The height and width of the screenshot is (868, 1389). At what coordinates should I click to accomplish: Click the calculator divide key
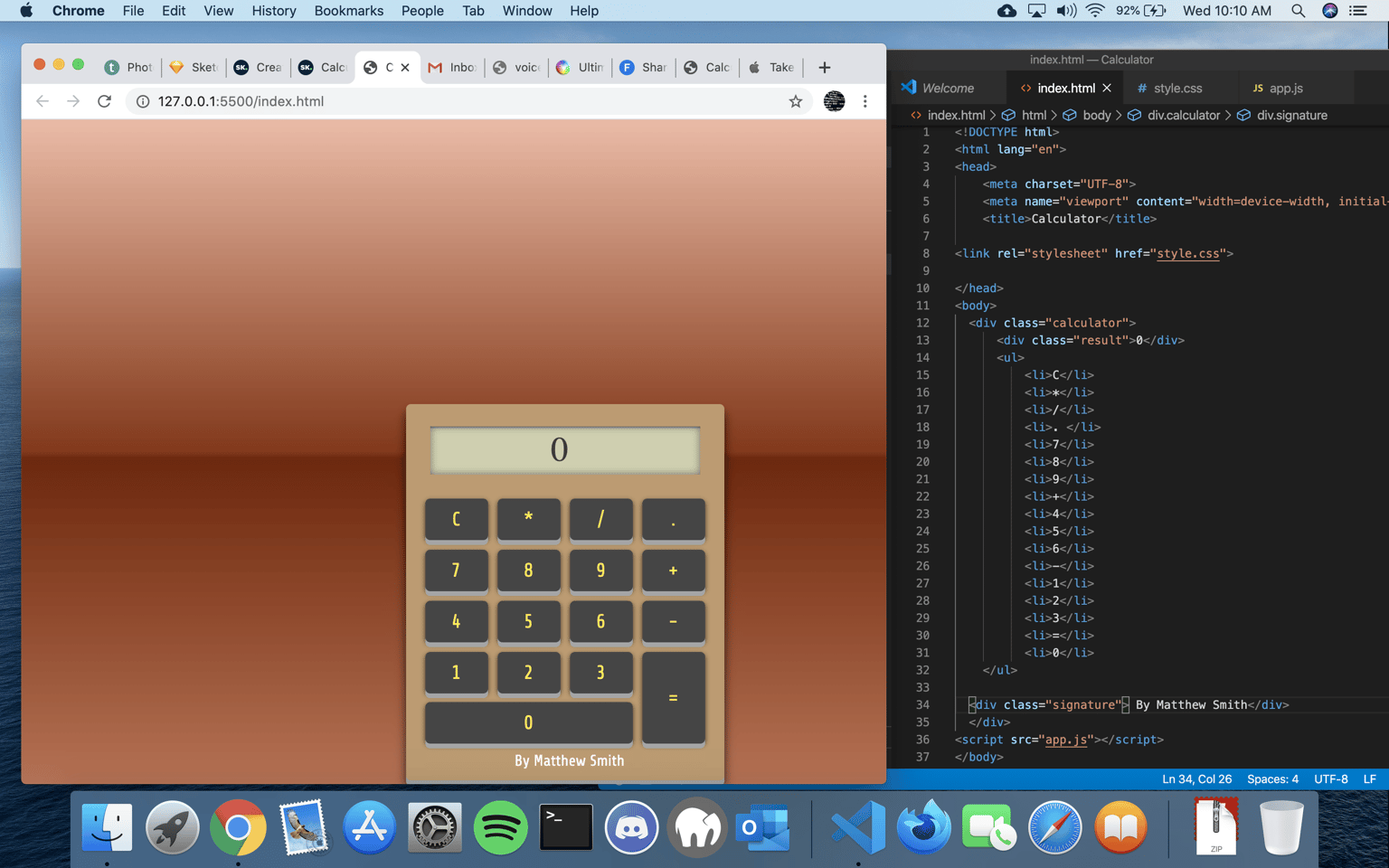coord(600,519)
